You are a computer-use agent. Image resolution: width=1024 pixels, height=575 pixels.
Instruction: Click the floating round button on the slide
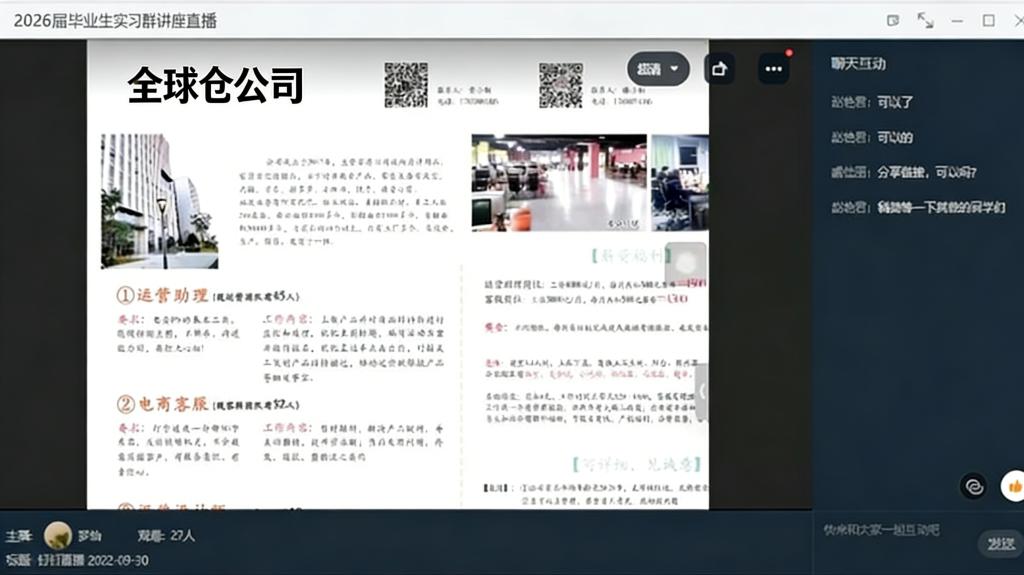686,263
